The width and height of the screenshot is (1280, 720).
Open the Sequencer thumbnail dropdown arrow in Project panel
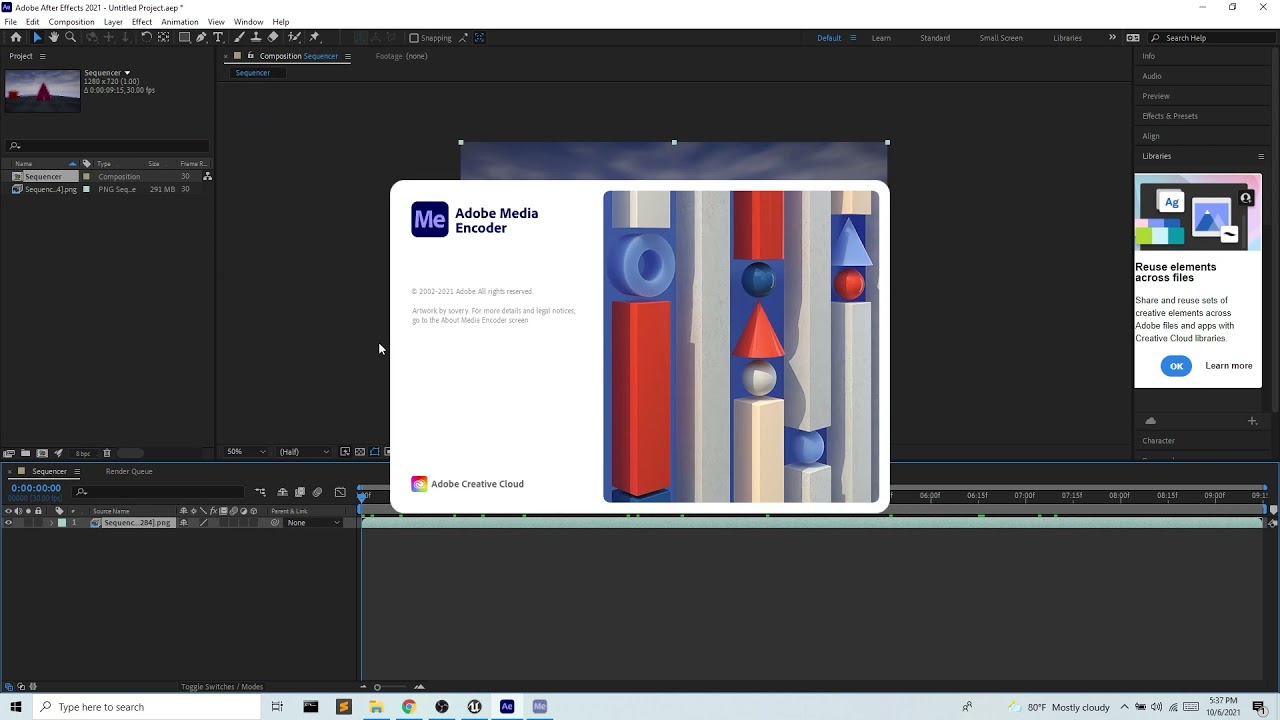[x=127, y=73]
